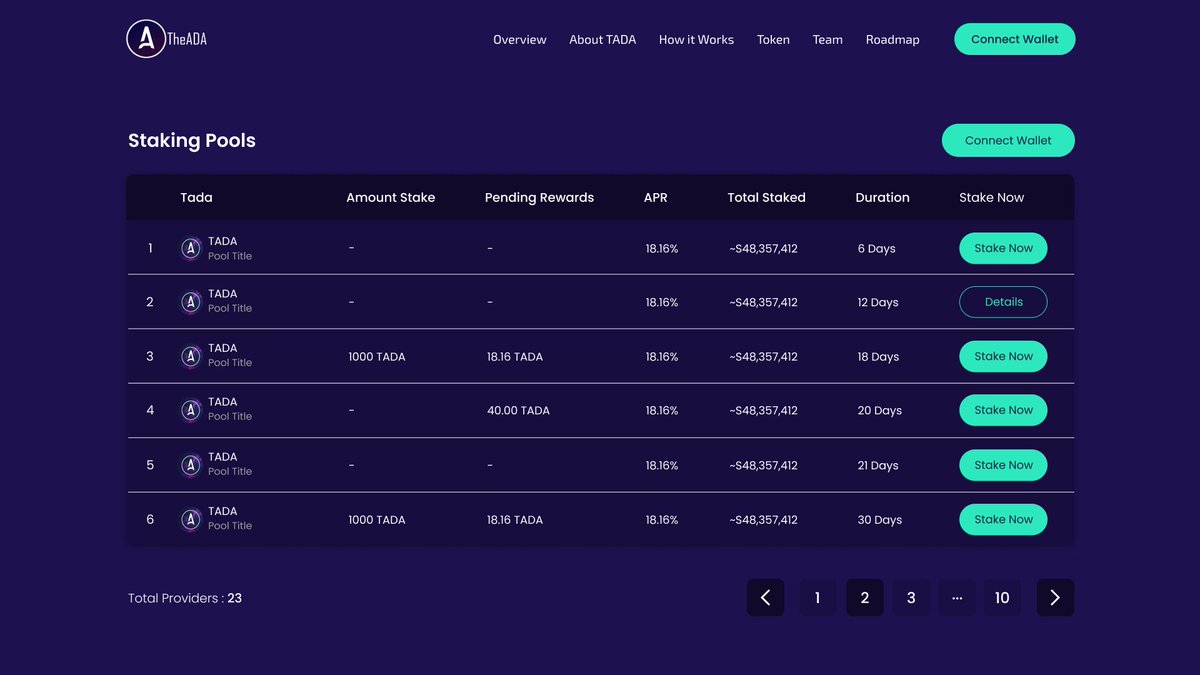1200x675 pixels.
Task: Click 18.16 TADA rewards in row 6
Action: point(515,520)
